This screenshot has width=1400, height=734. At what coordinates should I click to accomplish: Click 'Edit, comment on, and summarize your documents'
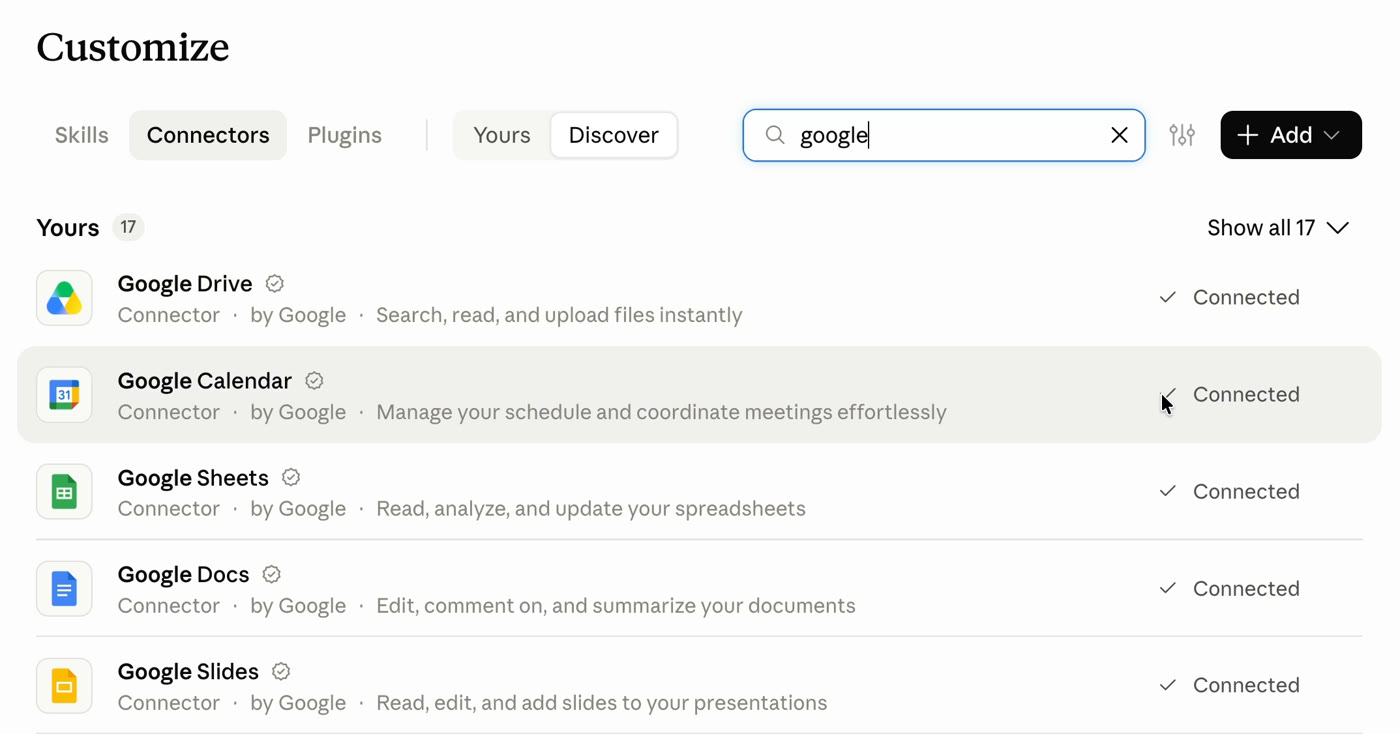point(616,606)
